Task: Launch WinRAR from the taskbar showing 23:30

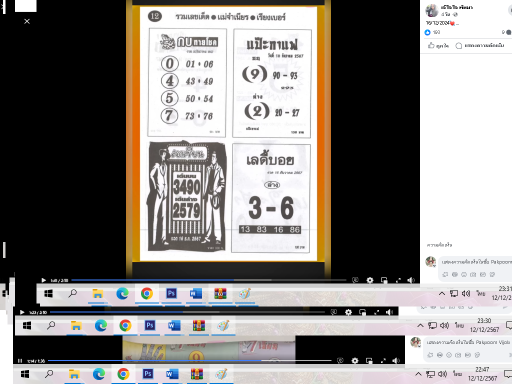Action: [x=199, y=326]
